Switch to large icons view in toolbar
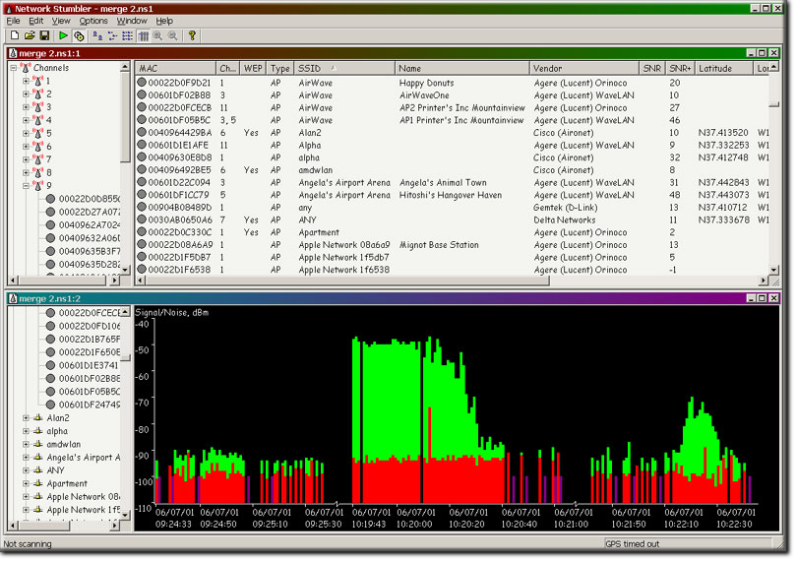796x561 pixels. (97, 36)
